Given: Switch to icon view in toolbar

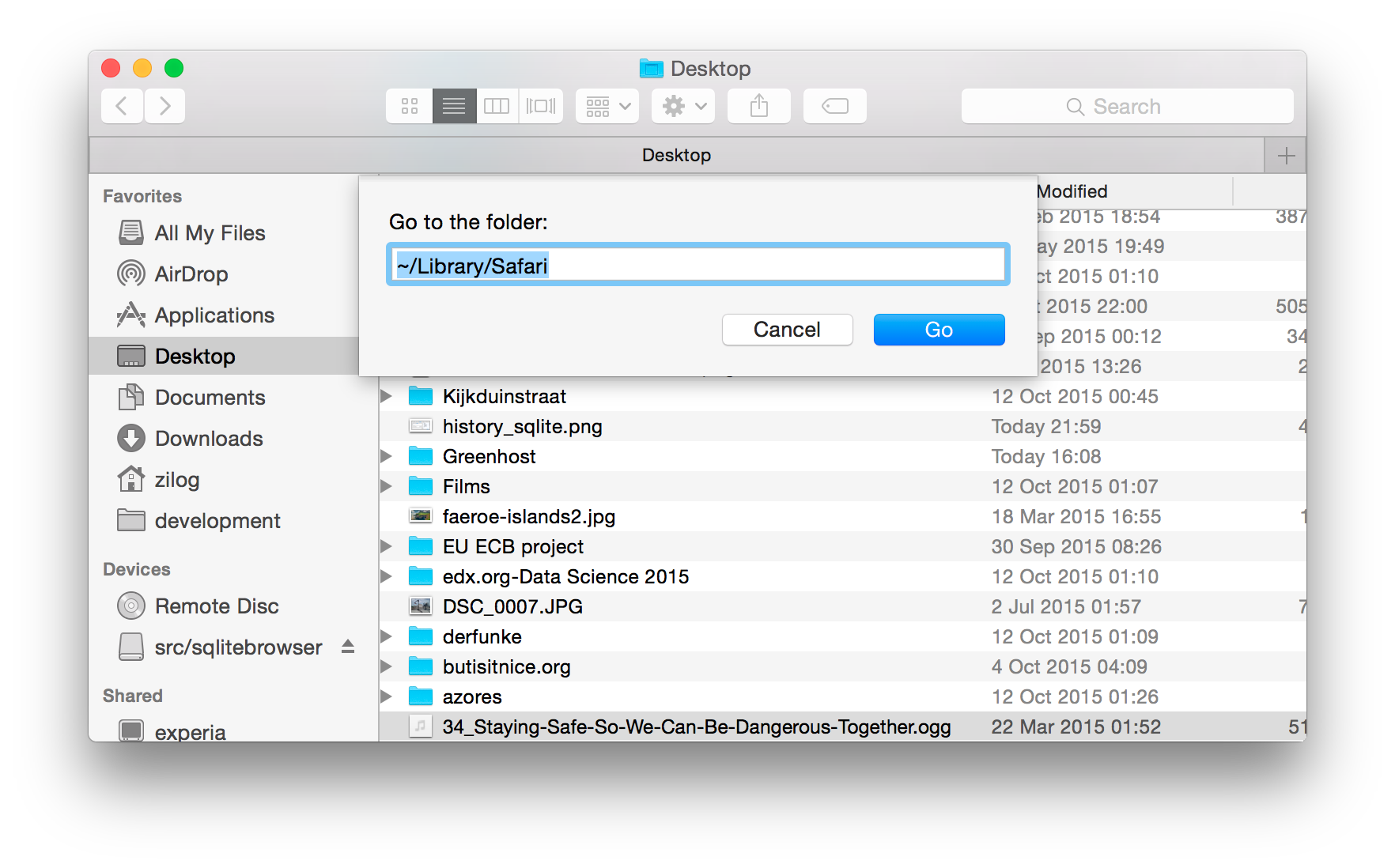Looking at the screenshot, I should pyautogui.click(x=409, y=106).
